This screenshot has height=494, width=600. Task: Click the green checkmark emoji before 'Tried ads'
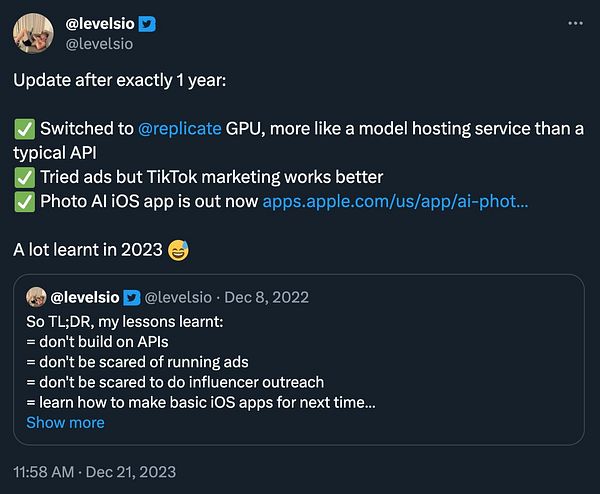coord(24,177)
